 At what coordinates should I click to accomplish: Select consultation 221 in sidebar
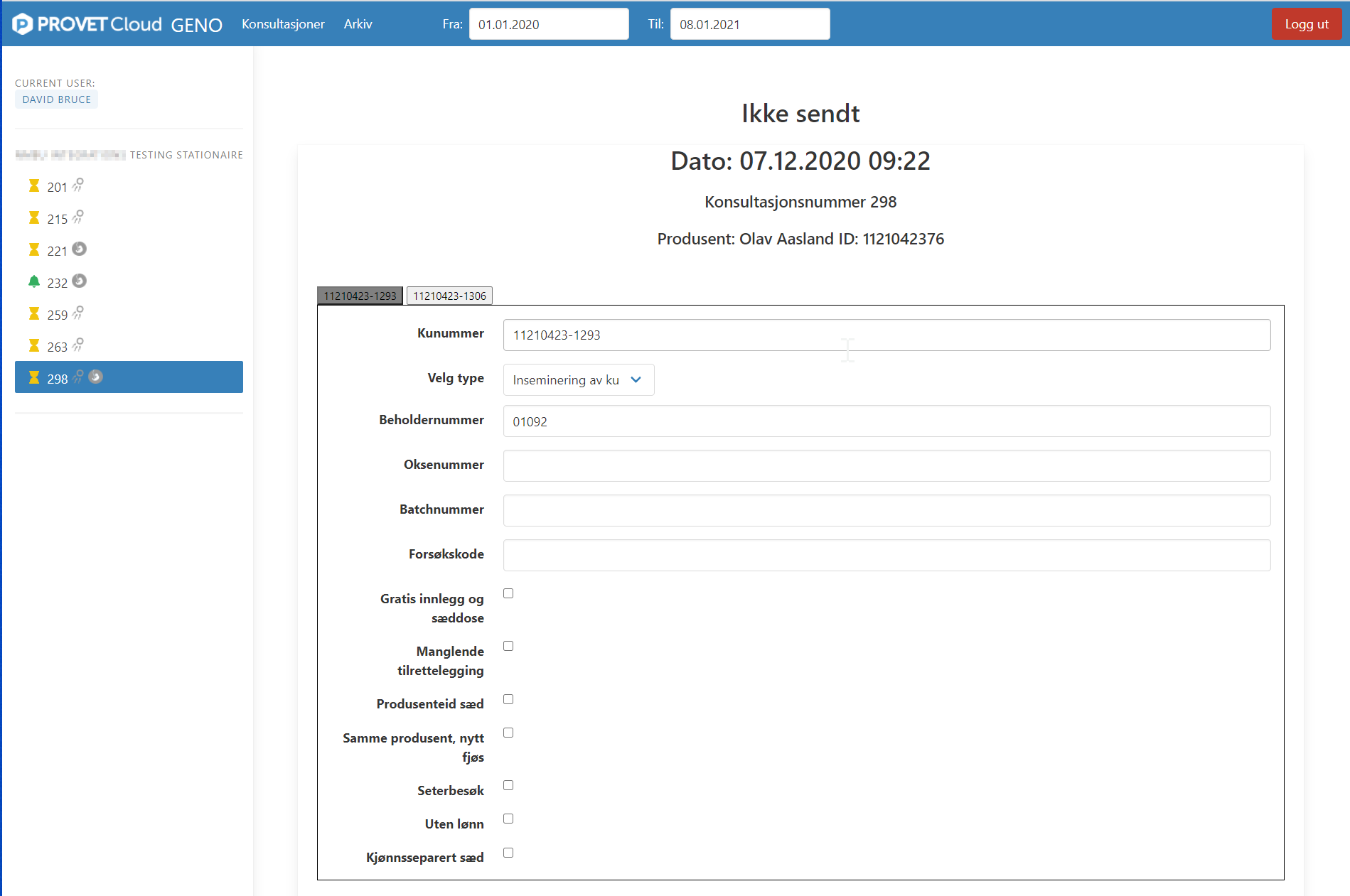(x=129, y=250)
